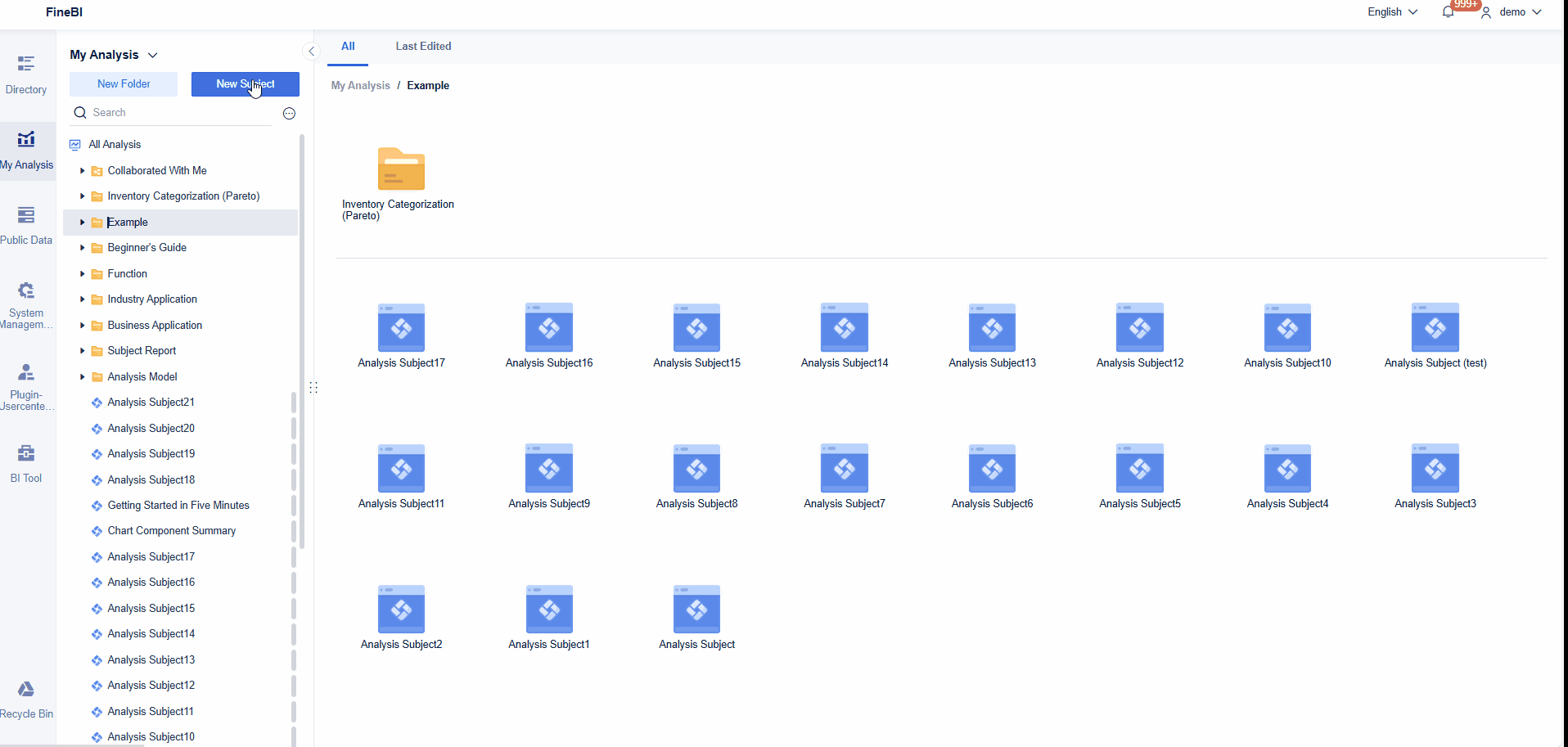Open Analysis Subject5 icon in the grid
1568x747 pixels.
1140,469
